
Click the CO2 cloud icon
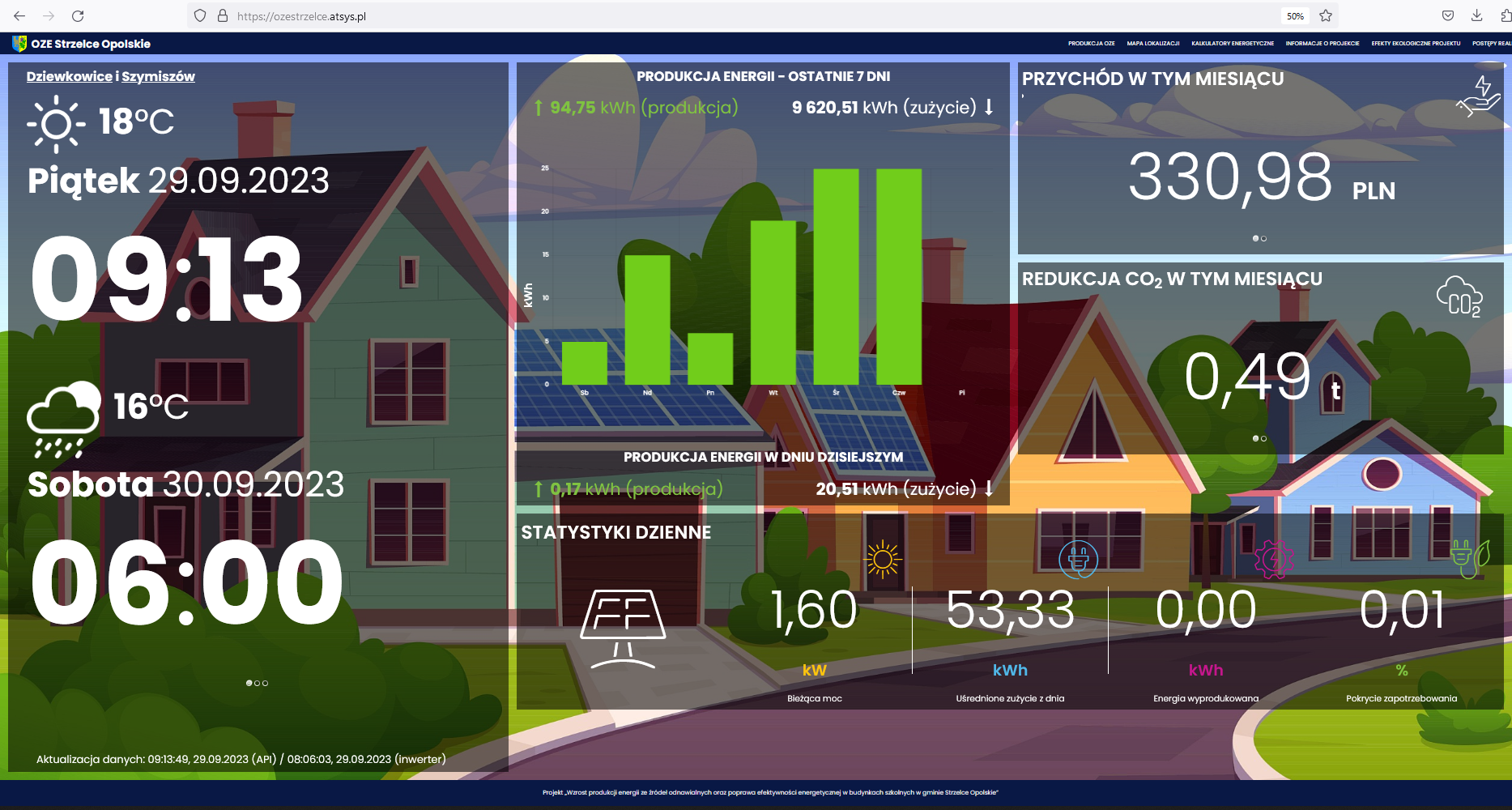tap(1459, 296)
